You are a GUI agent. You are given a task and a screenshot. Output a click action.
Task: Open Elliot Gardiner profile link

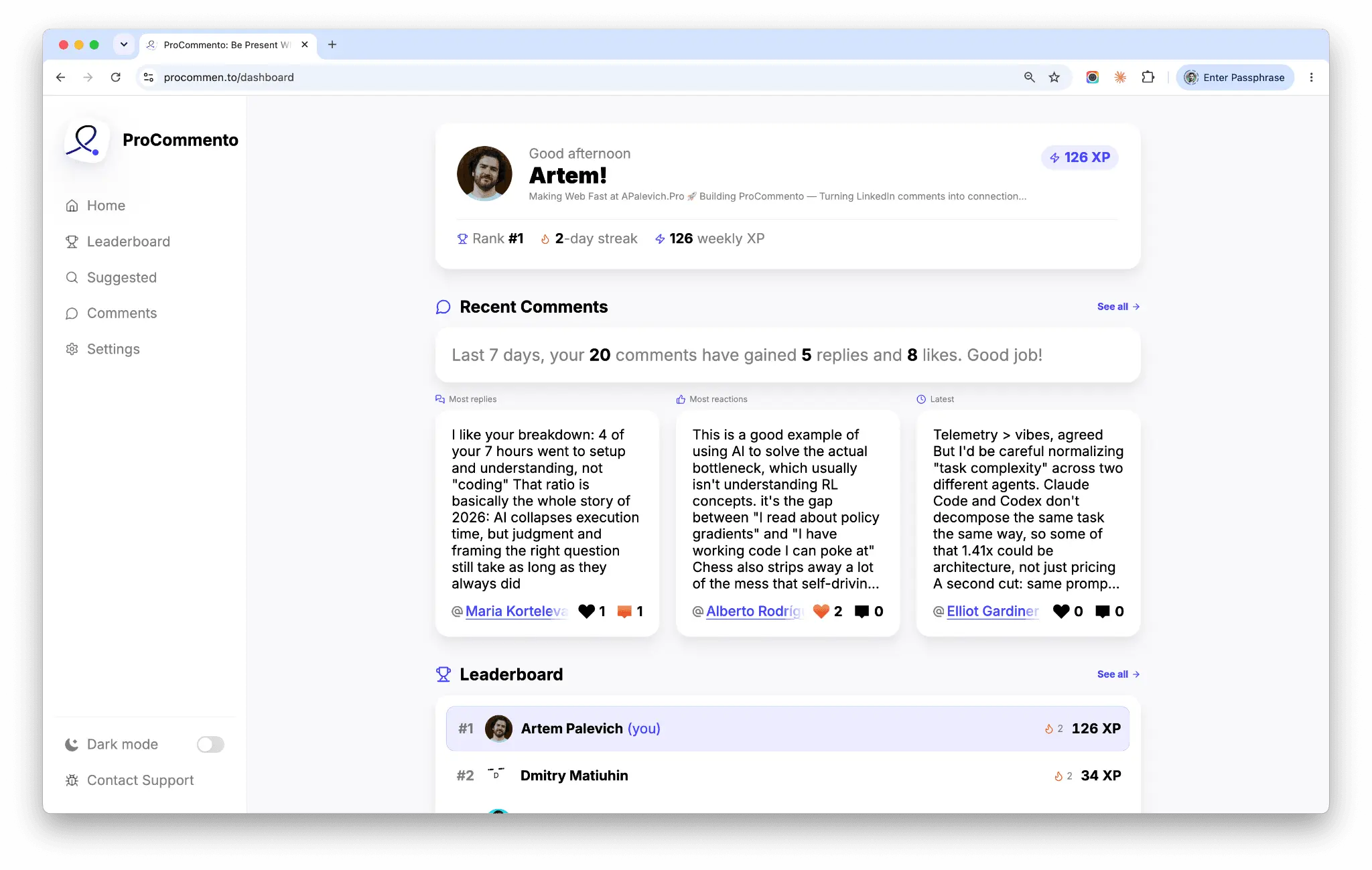993,611
